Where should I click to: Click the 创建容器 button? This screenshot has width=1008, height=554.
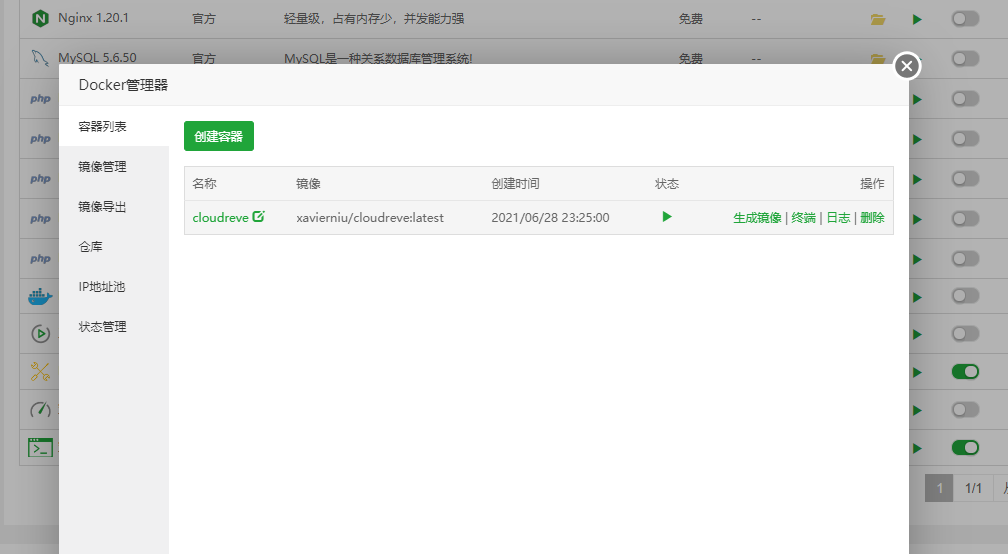(x=219, y=136)
